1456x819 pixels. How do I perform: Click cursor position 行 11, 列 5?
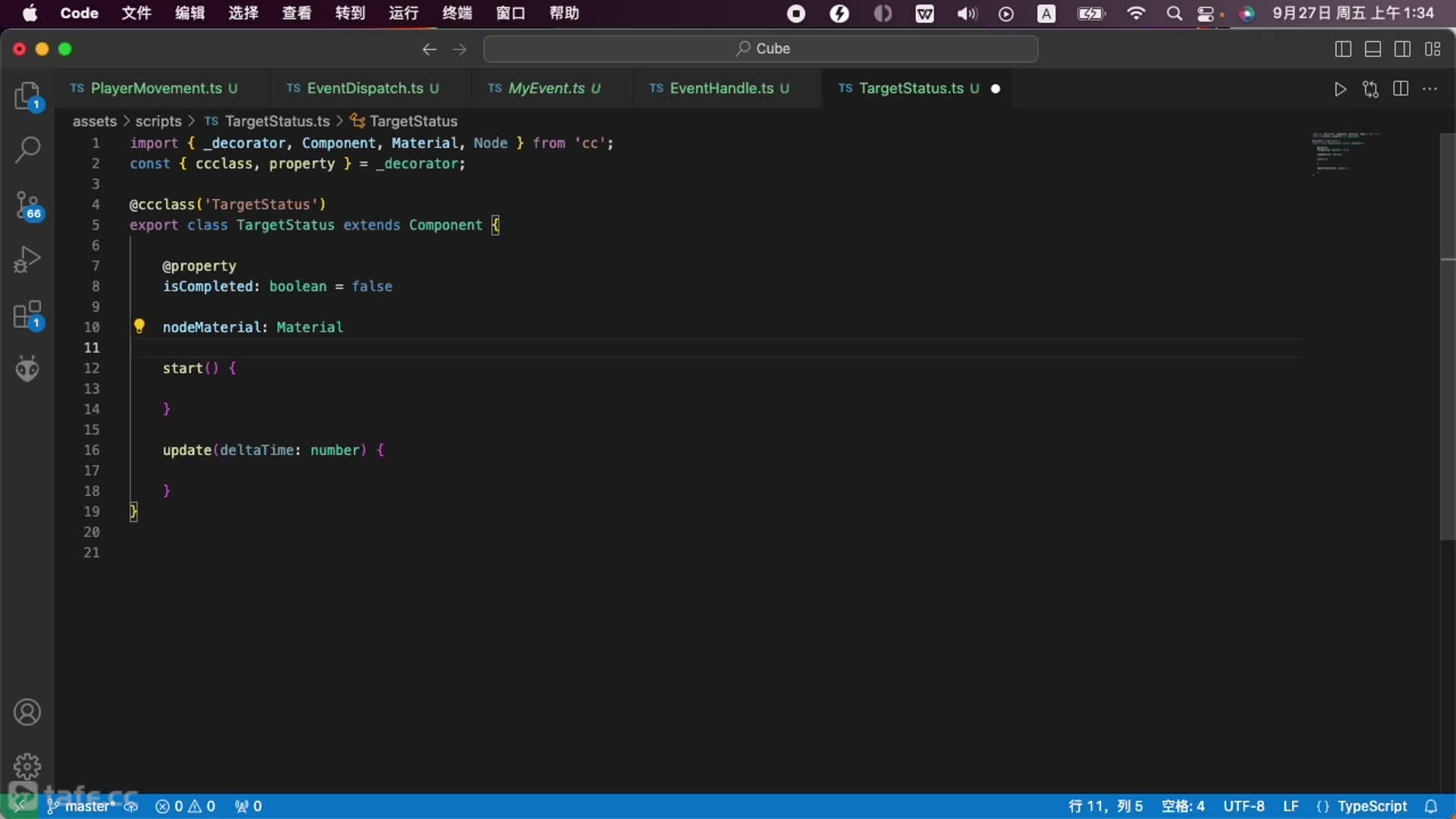pyautogui.click(x=1105, y=806)
